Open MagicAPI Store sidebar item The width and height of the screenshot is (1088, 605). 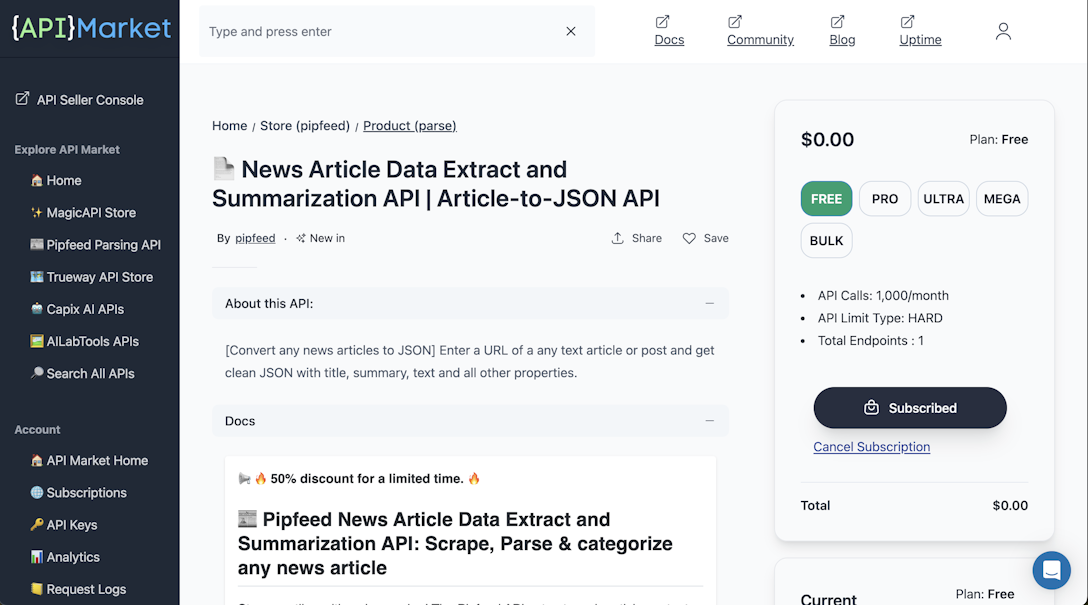click(x=83, y=213)
